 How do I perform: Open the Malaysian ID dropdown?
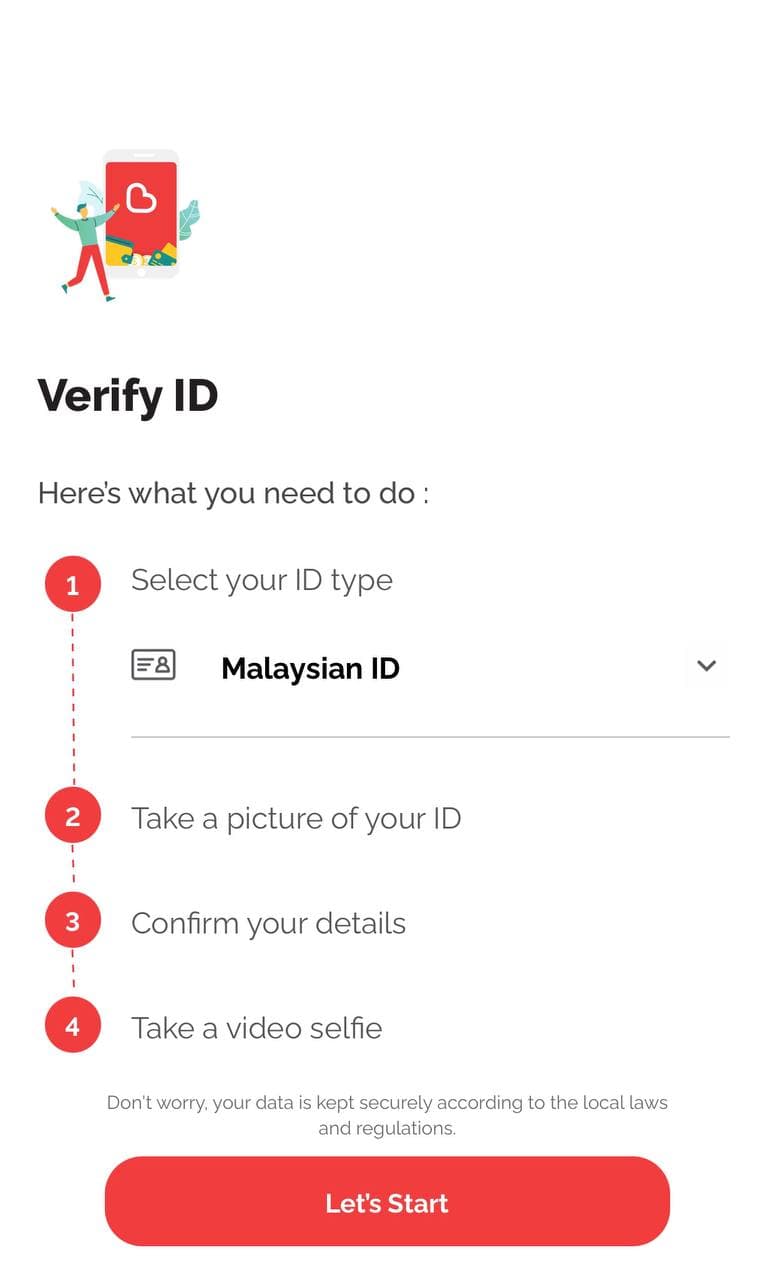(x=430, y=667)
